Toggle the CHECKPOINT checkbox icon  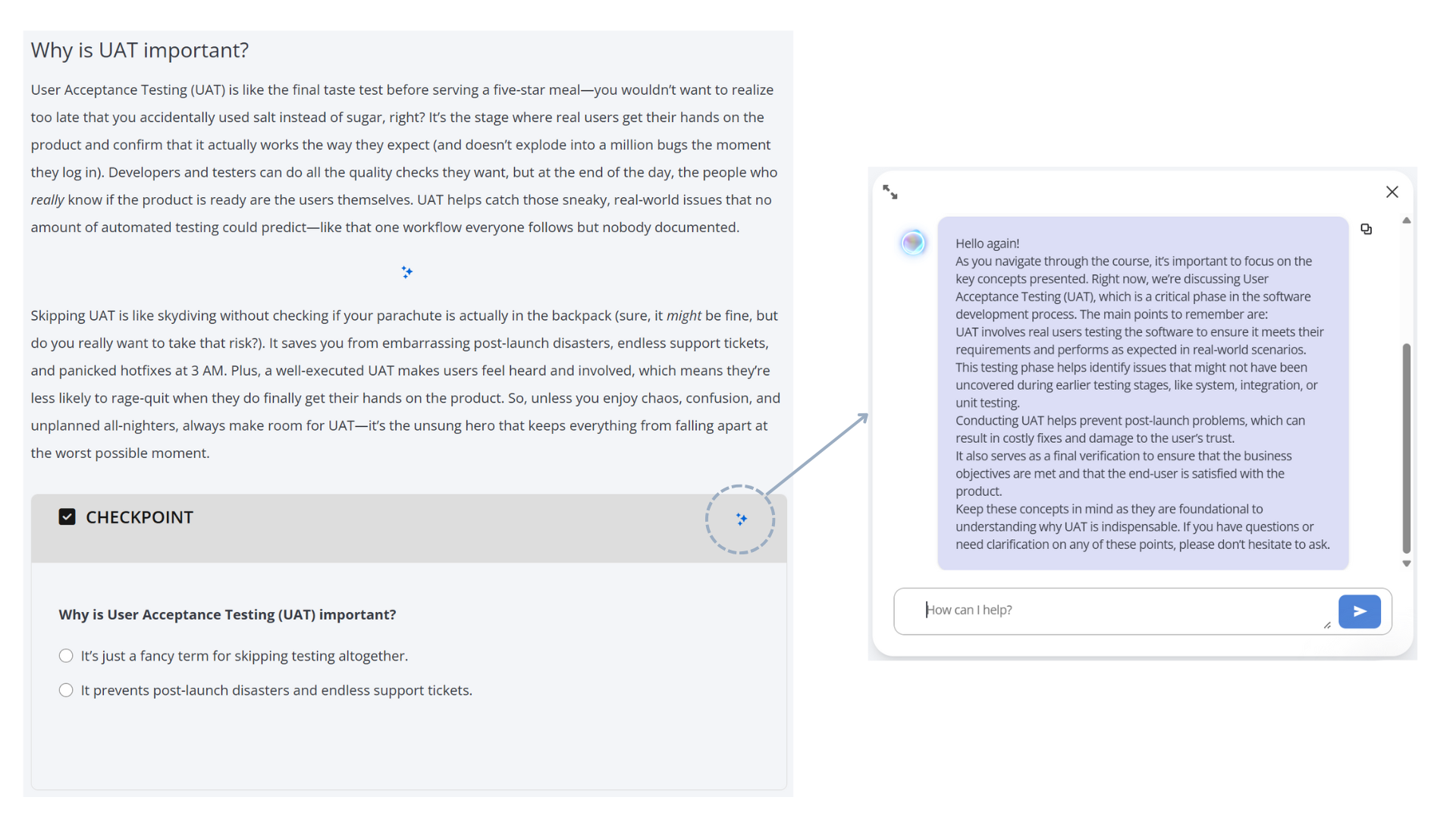[67, 517]
